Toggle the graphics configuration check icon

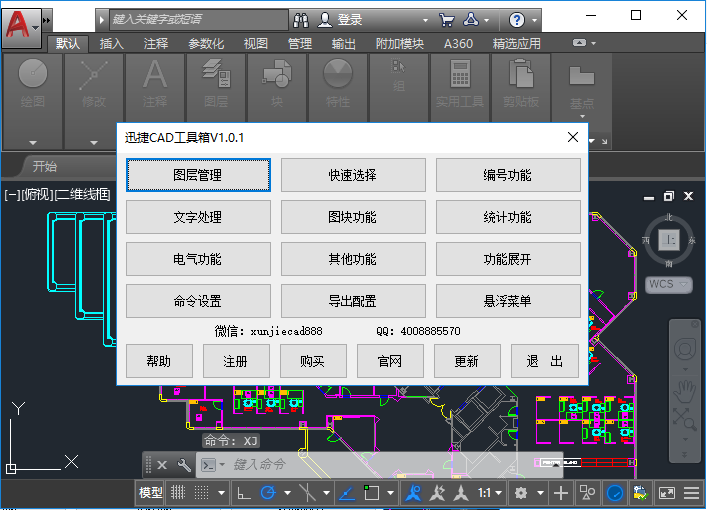tap(641, 493)
